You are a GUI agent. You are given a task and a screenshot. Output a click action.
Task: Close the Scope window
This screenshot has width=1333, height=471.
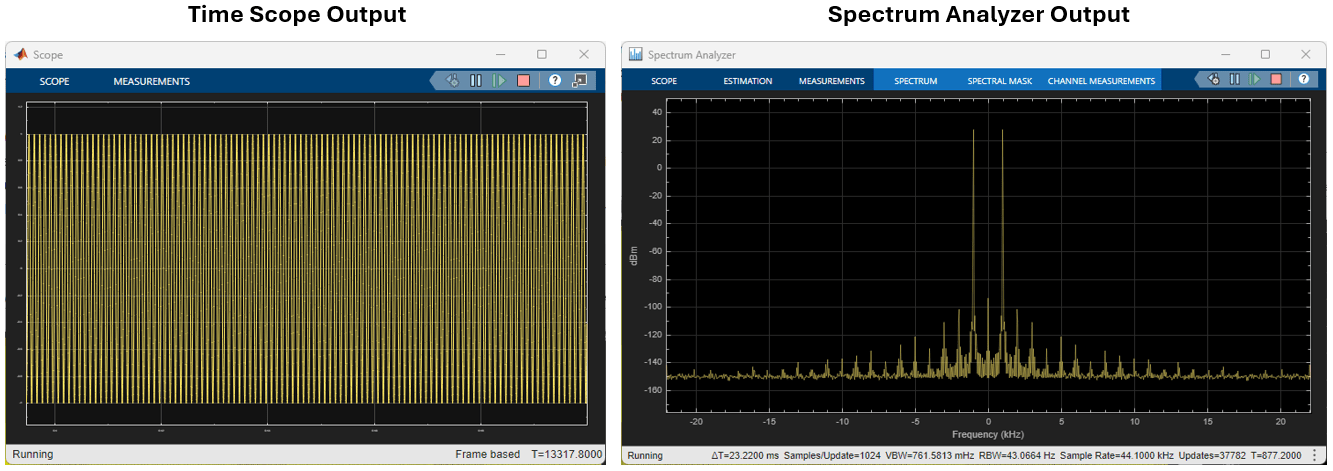[x=584, y=54]
